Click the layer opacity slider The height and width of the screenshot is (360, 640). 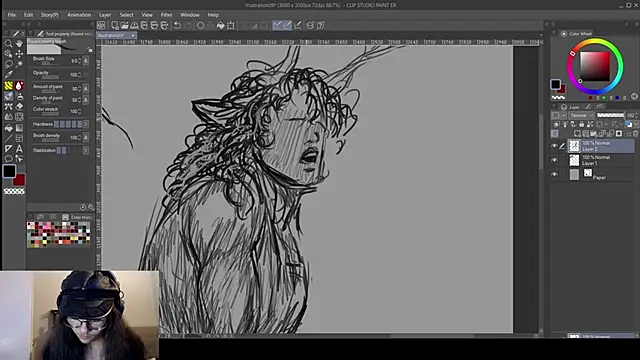[610, 115]
